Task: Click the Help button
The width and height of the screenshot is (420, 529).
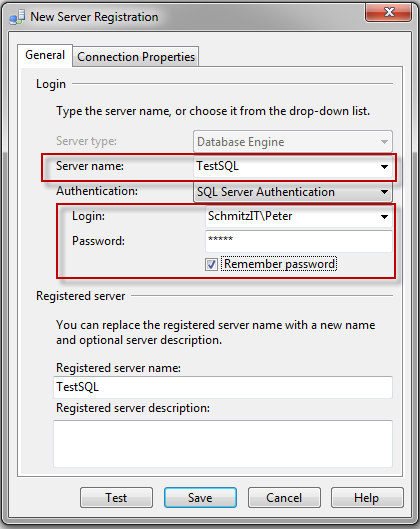Action: click(367, 498)
